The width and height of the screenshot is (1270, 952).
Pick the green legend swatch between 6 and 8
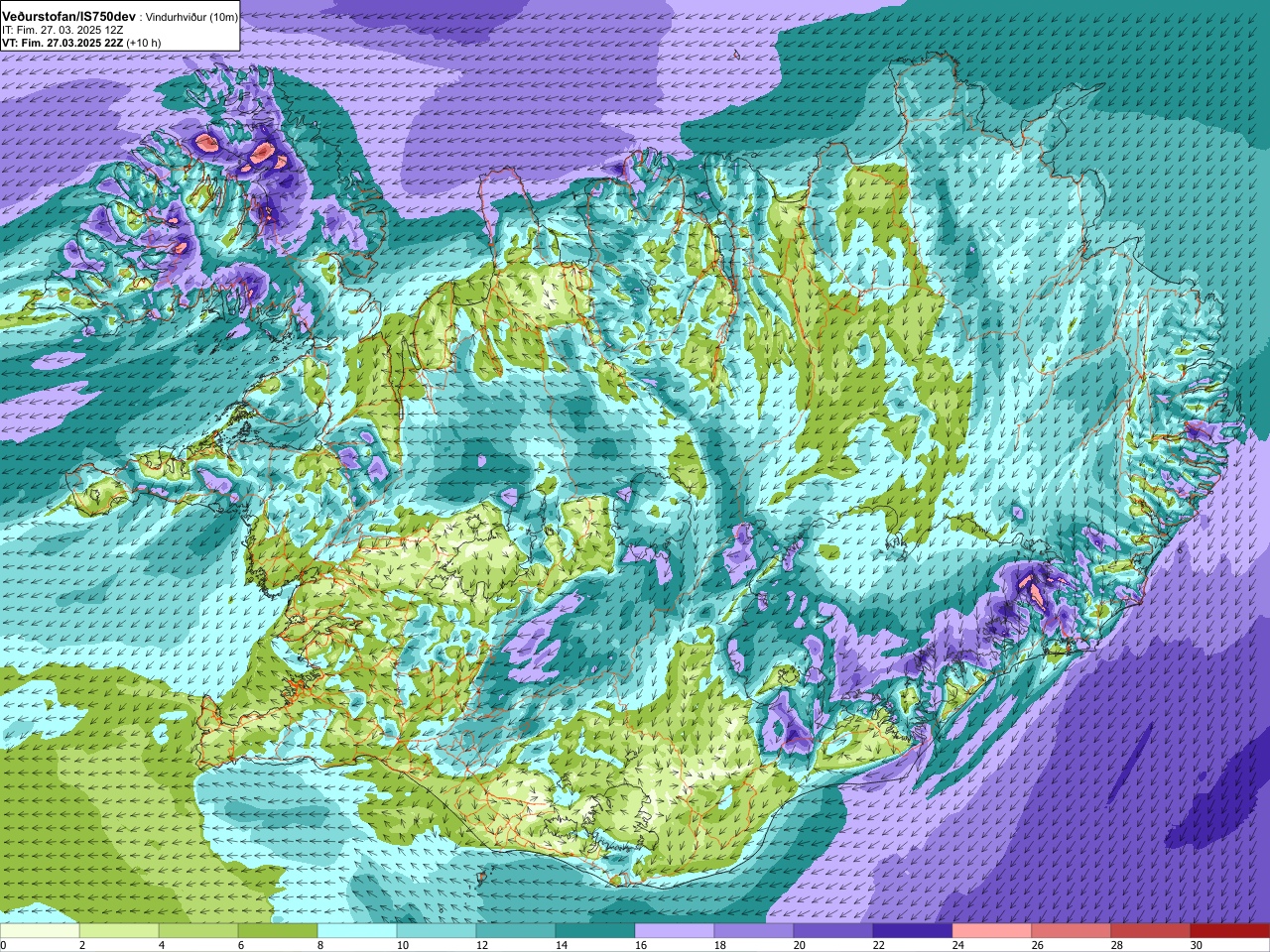[x=278, y=931]
